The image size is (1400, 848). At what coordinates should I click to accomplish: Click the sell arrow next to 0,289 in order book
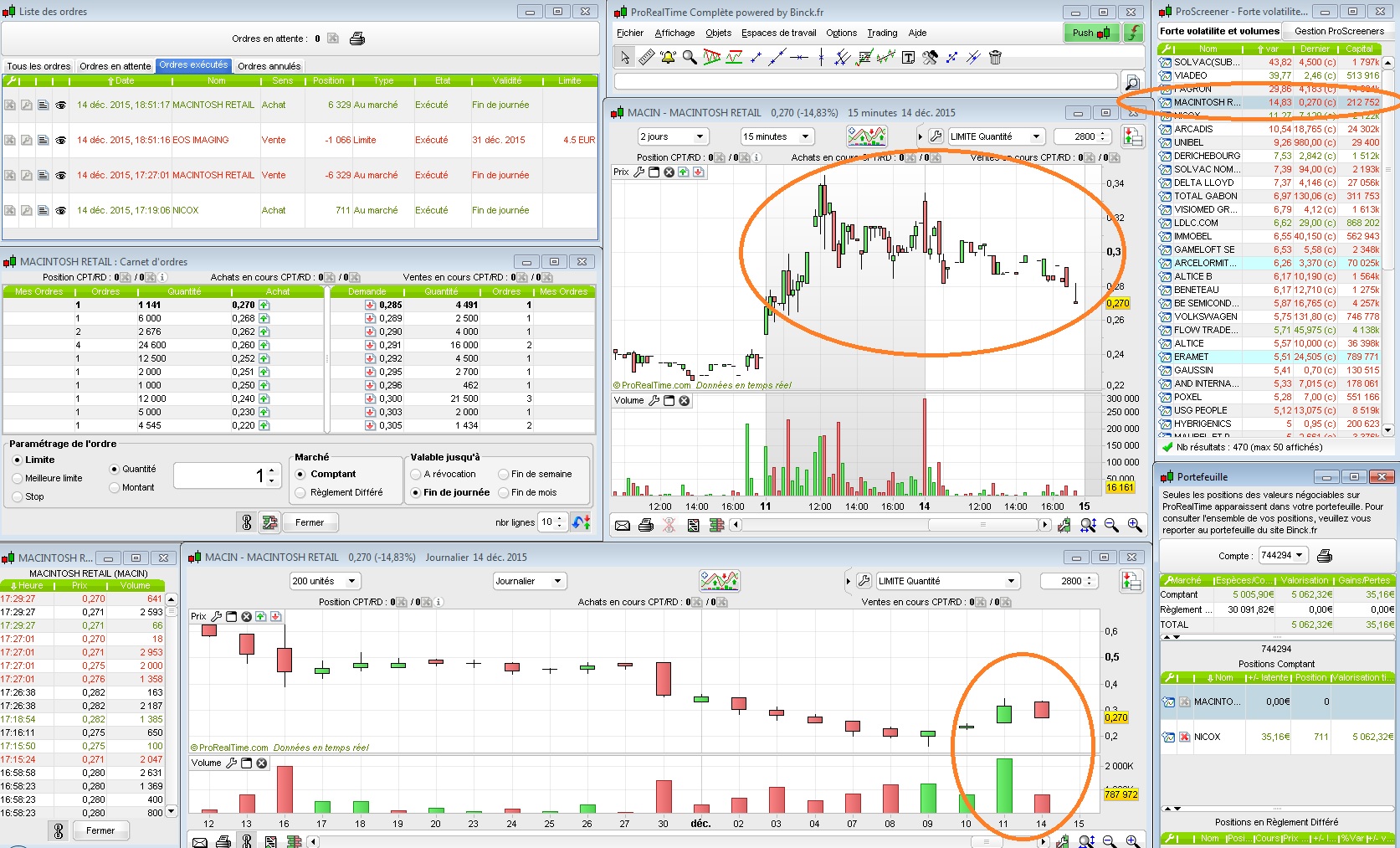pos(370,318)
